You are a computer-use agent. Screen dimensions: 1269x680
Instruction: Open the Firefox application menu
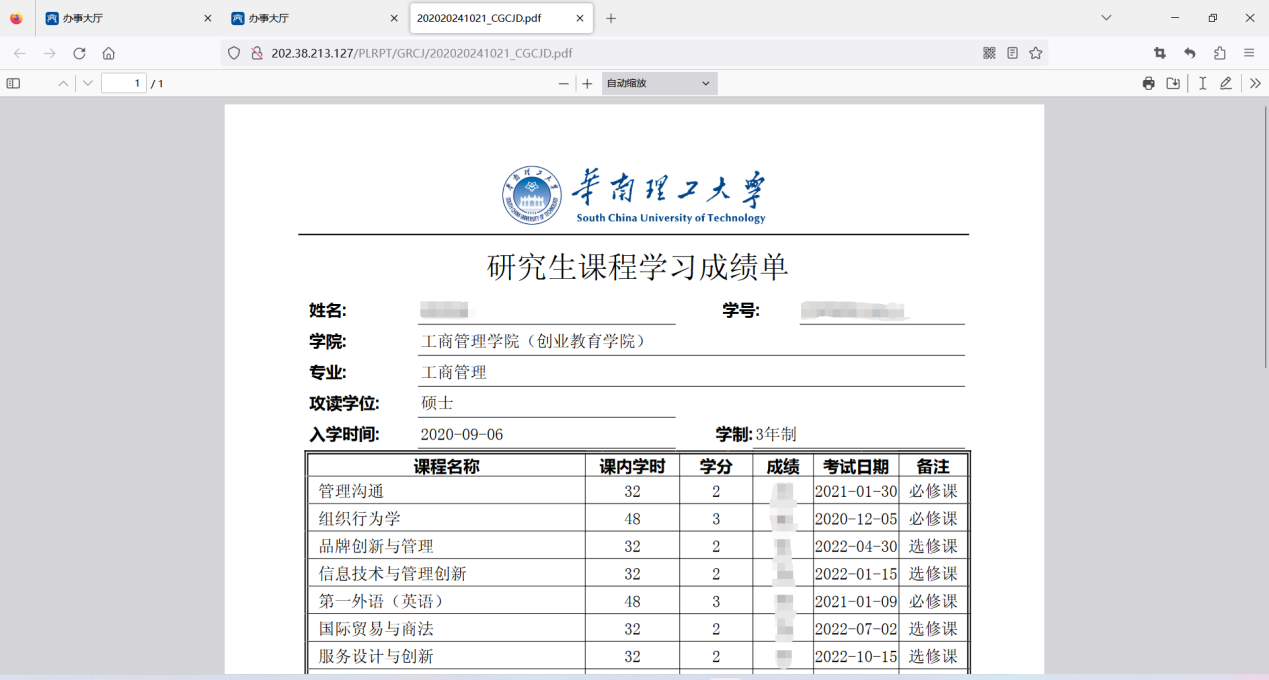1249,53
